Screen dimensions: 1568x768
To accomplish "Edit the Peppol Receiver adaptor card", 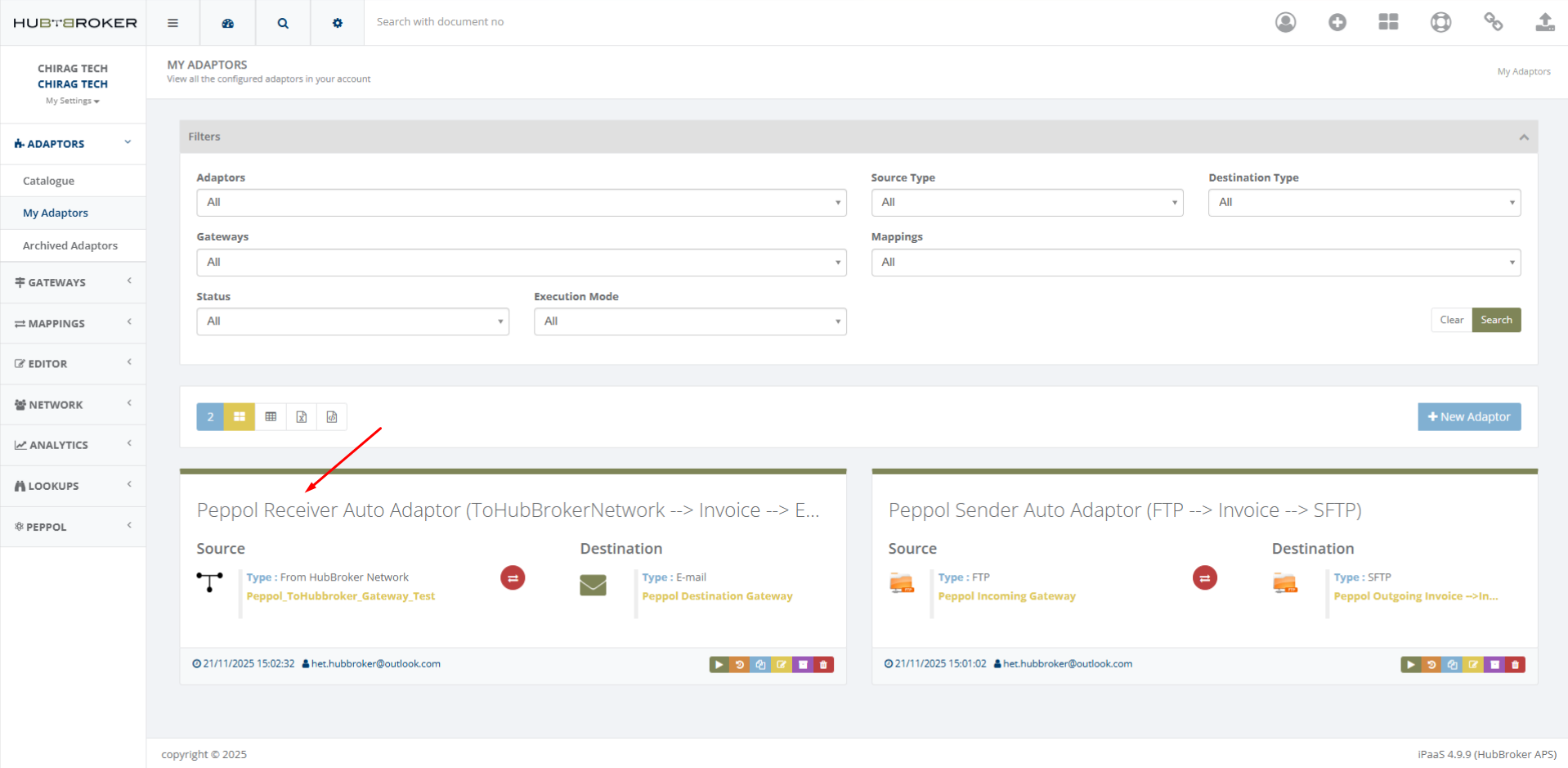I will [x=782, y=665].
